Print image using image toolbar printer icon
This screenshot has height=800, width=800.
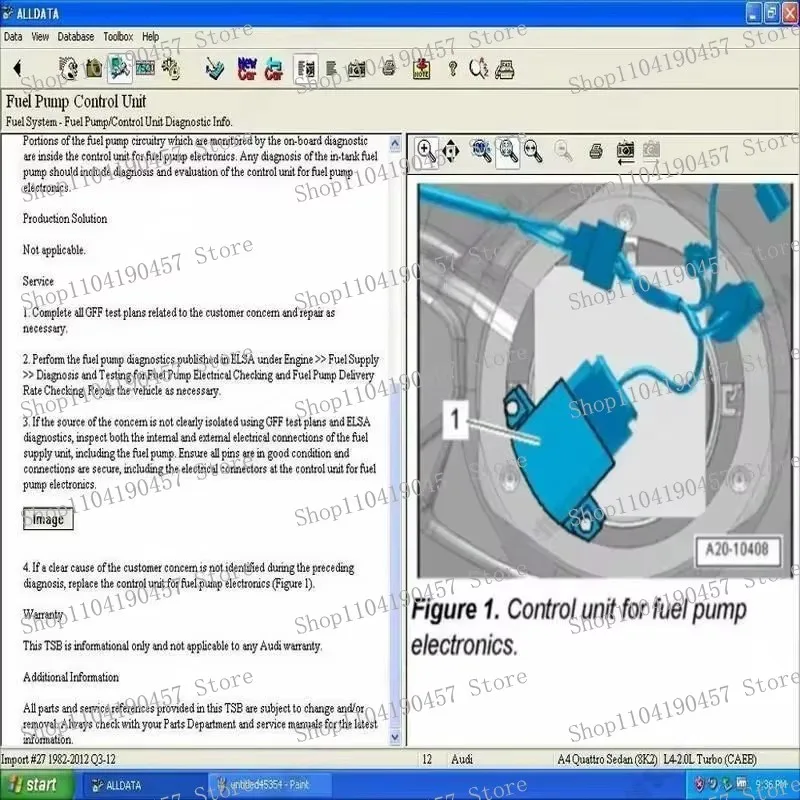tap(595, 151)
